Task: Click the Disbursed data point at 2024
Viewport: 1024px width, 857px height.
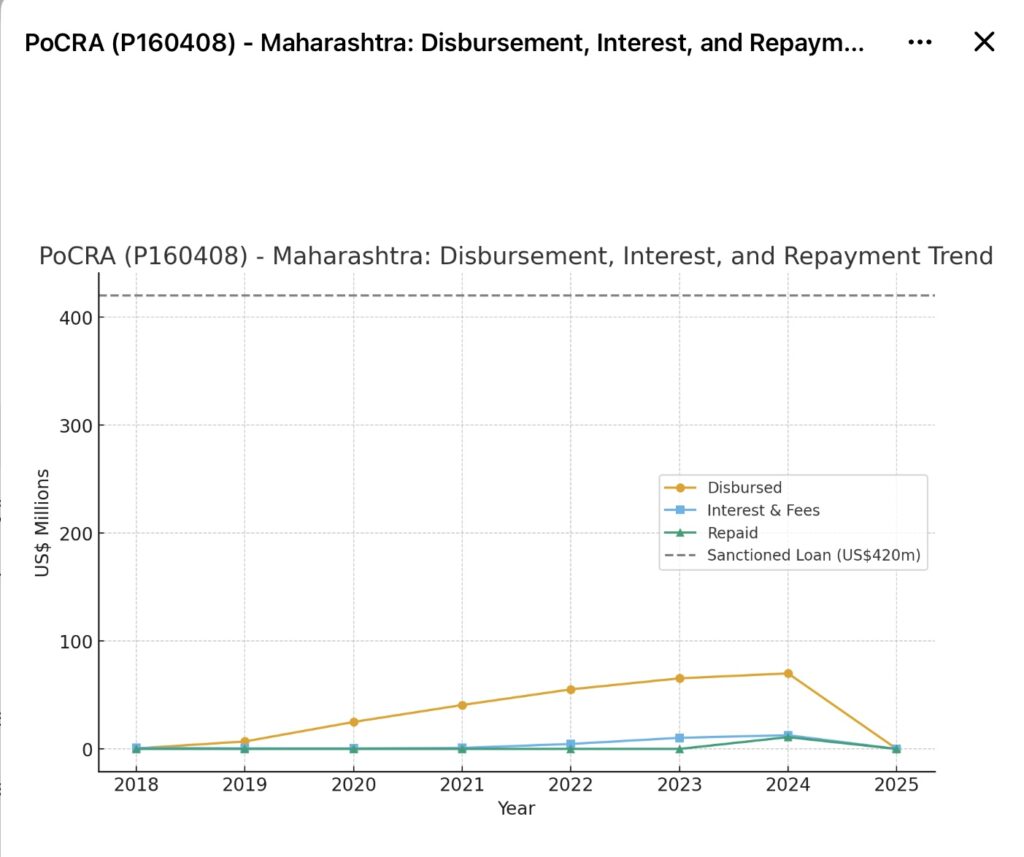Action: click(x=788, y=673)
